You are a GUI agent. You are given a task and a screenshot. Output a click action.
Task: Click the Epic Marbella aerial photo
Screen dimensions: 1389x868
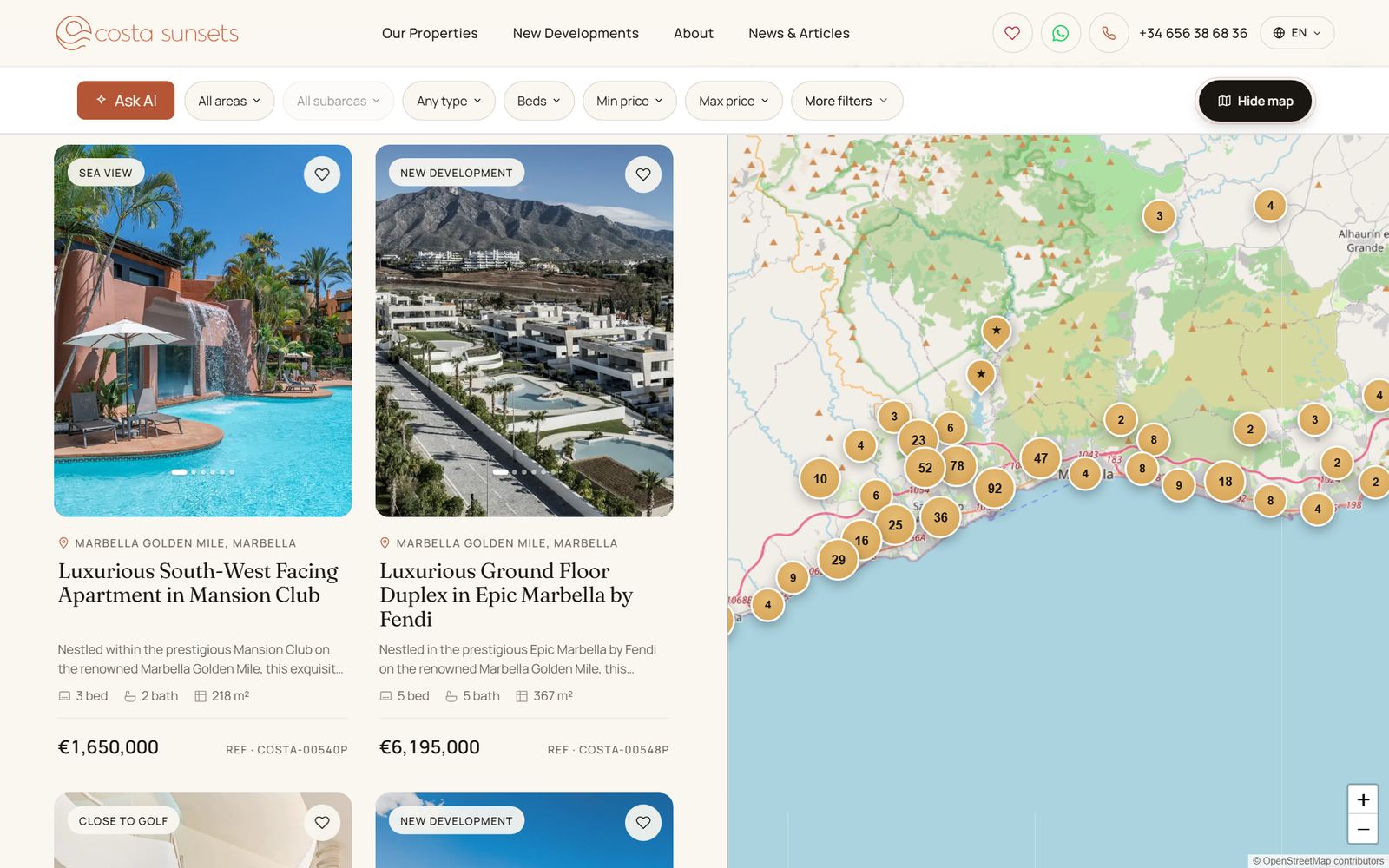[x=524, y=331]
